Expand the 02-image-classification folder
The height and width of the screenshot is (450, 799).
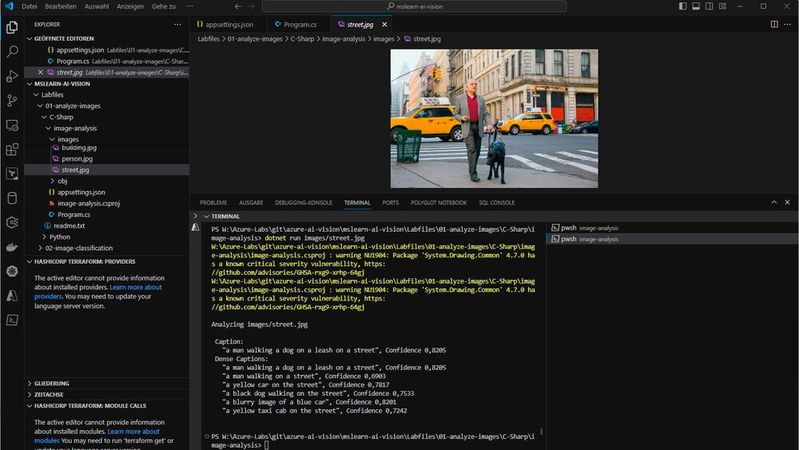(x=78, y=248)
